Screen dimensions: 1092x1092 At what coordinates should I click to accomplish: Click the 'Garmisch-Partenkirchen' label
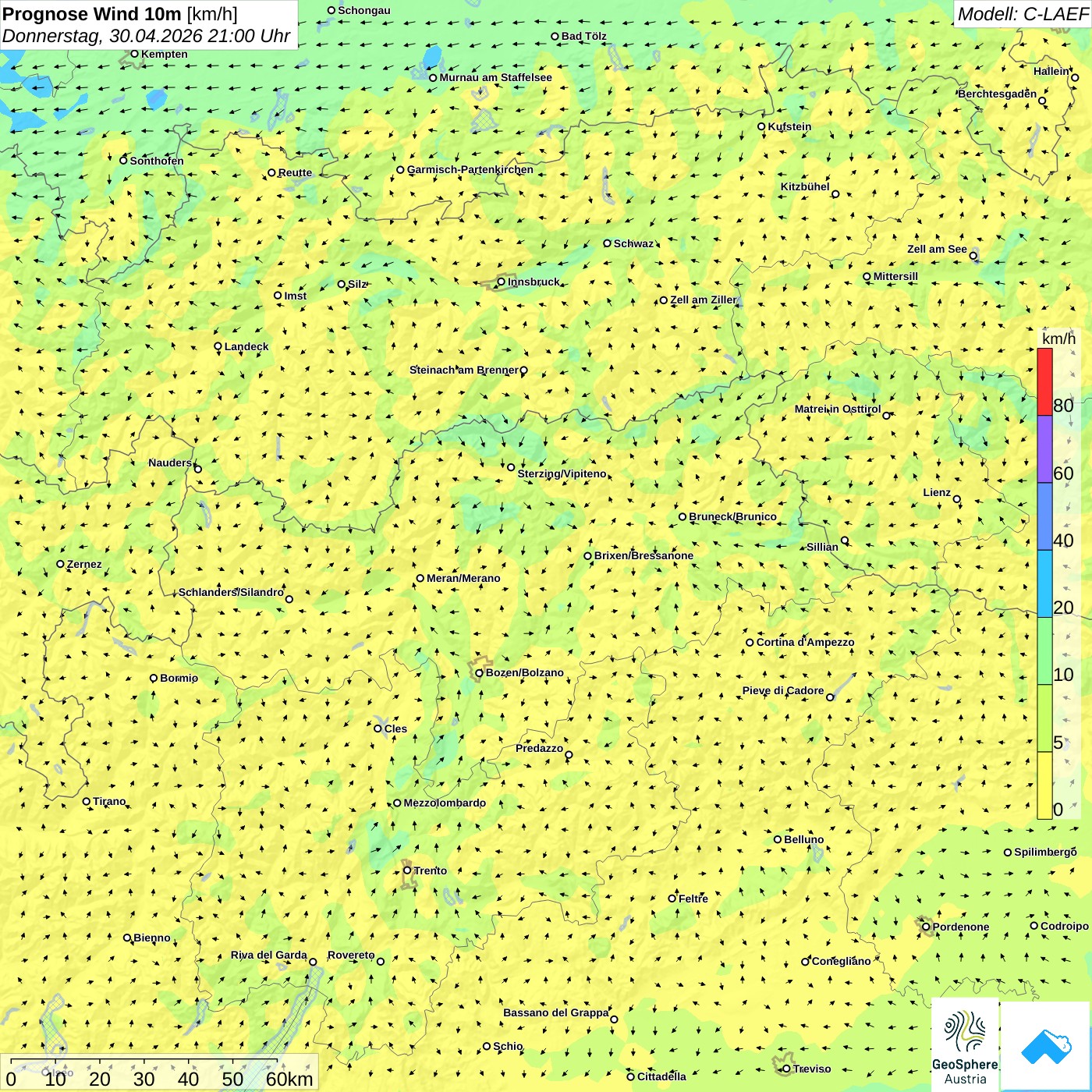tap(470, 169)
